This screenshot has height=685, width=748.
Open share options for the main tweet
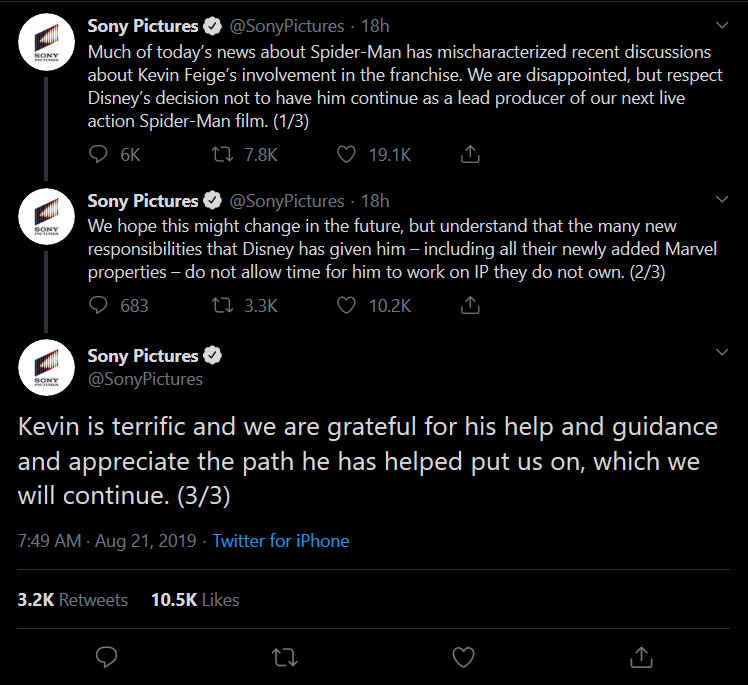641,657
